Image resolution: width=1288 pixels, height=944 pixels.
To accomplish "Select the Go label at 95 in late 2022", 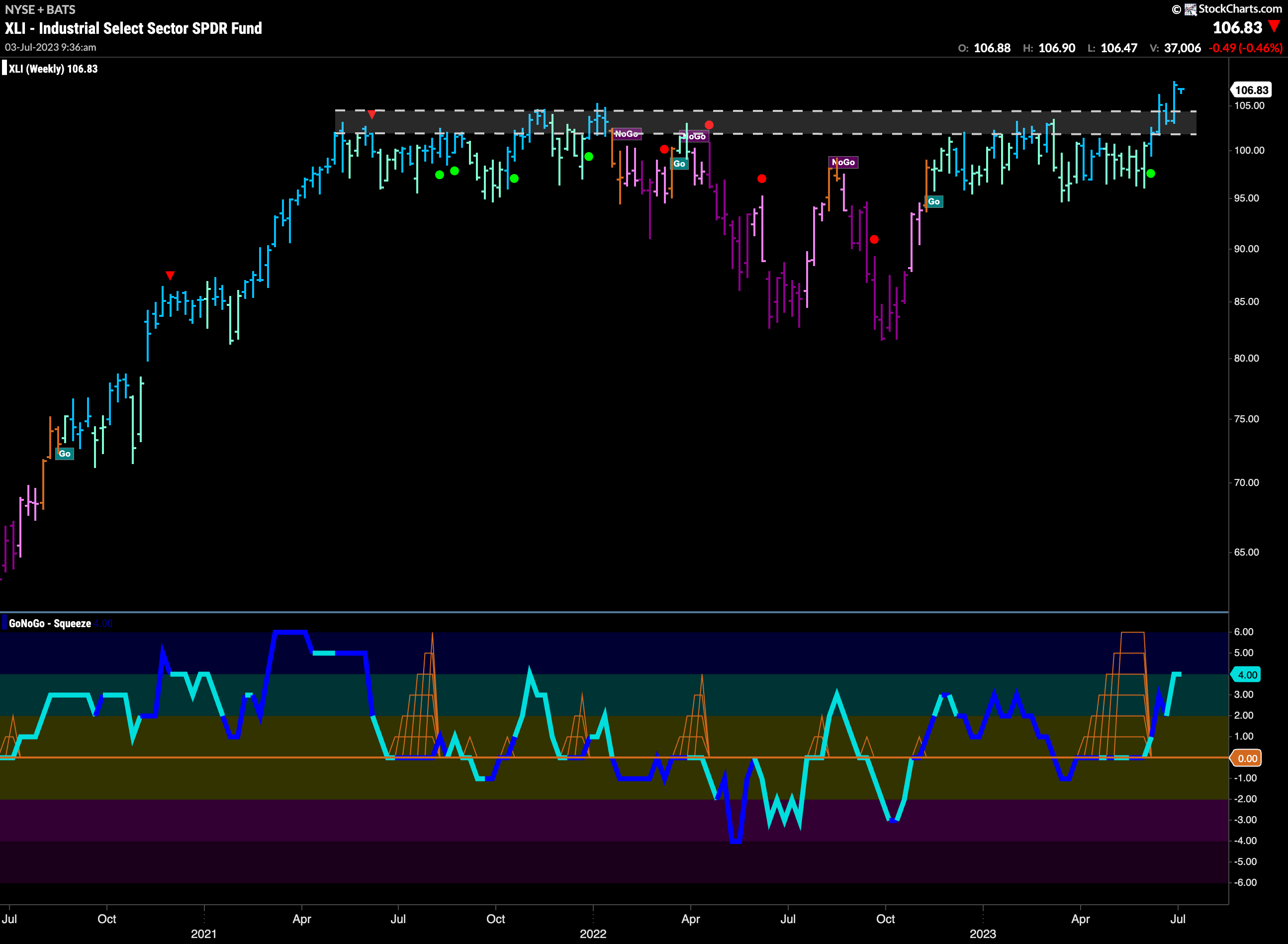I will 934,202.
